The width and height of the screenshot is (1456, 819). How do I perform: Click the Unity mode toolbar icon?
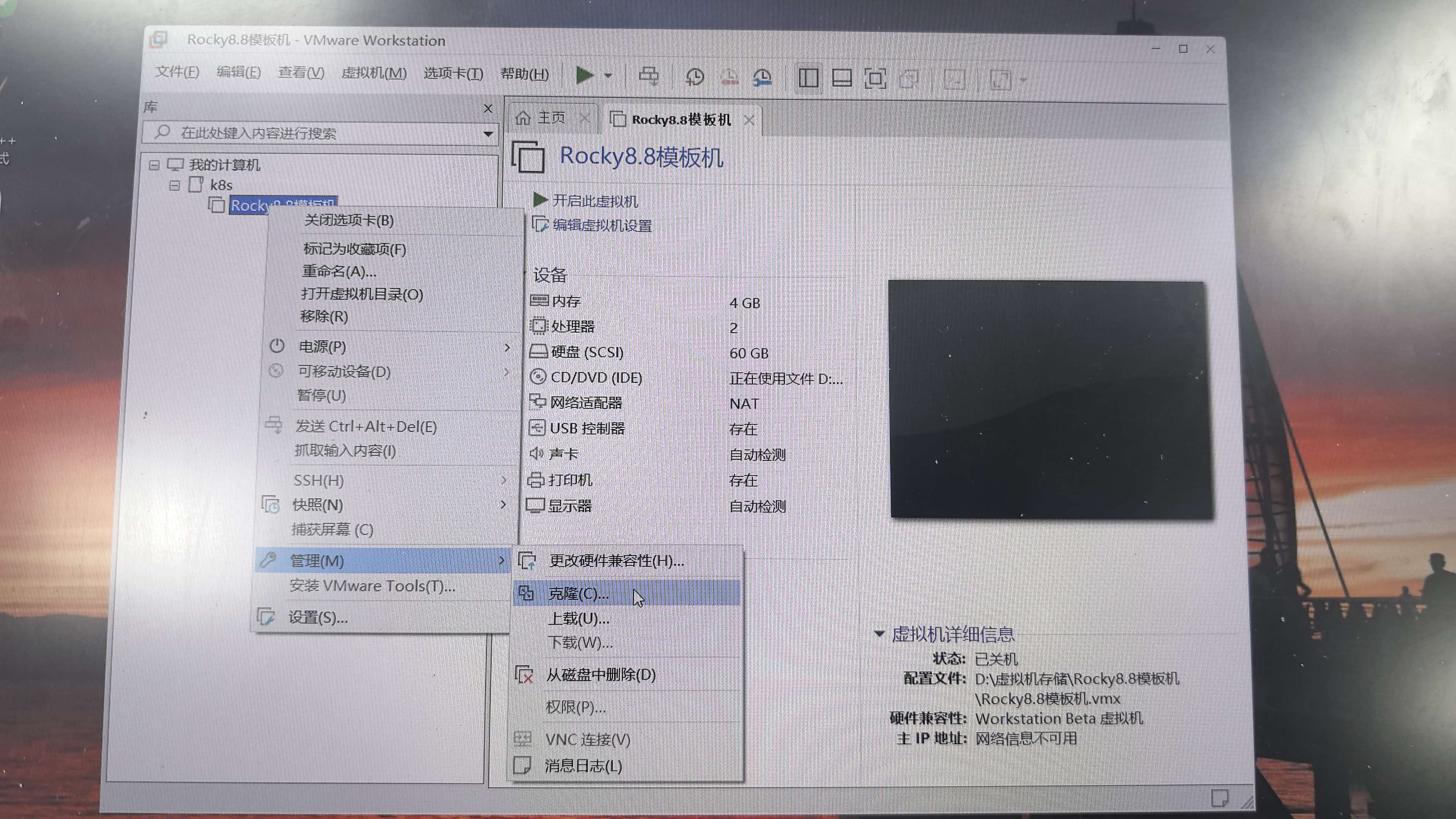pos(908,79)
